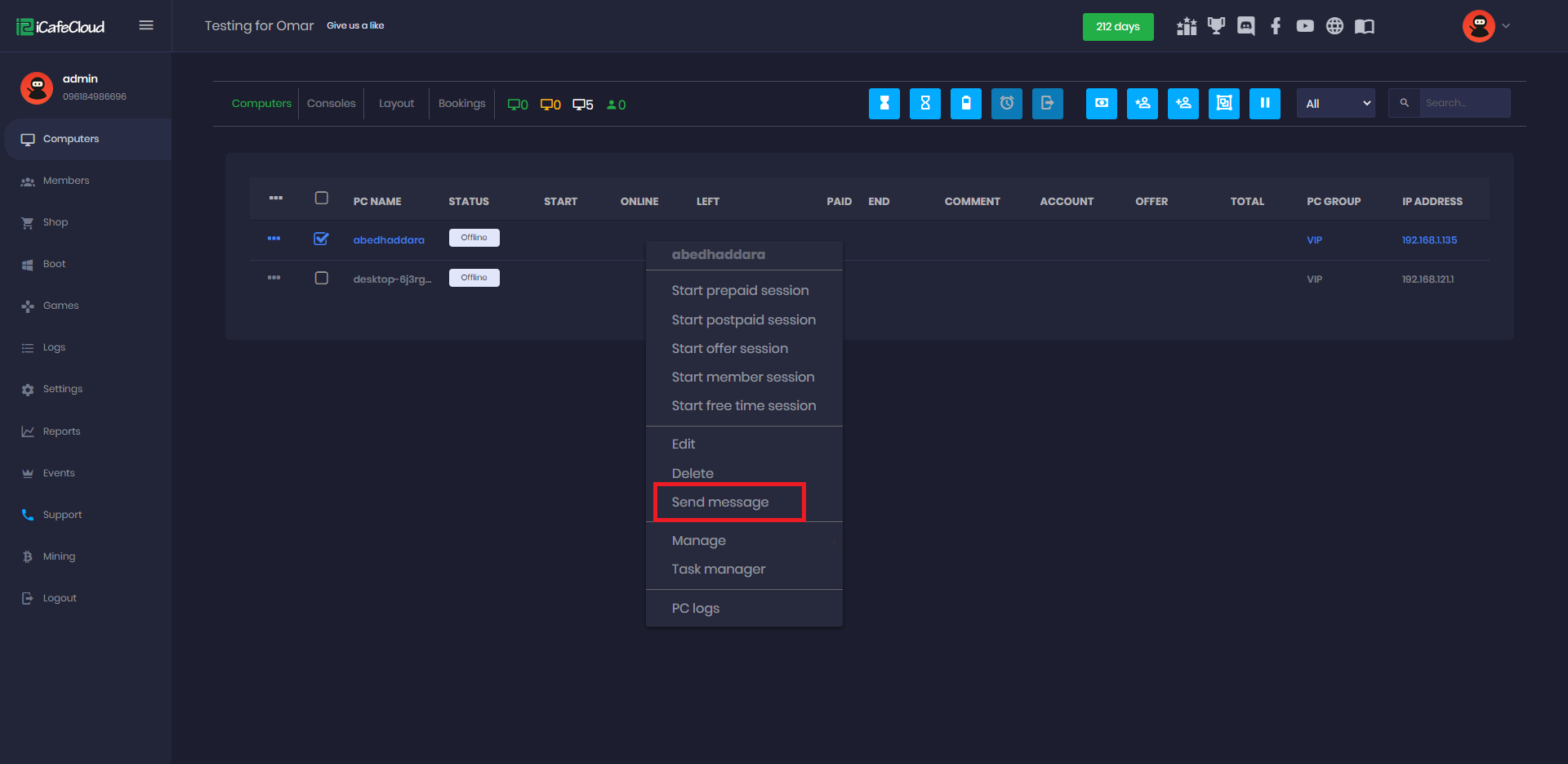
Task: Open the All filter dropdown
Action: click(1335, 104)
